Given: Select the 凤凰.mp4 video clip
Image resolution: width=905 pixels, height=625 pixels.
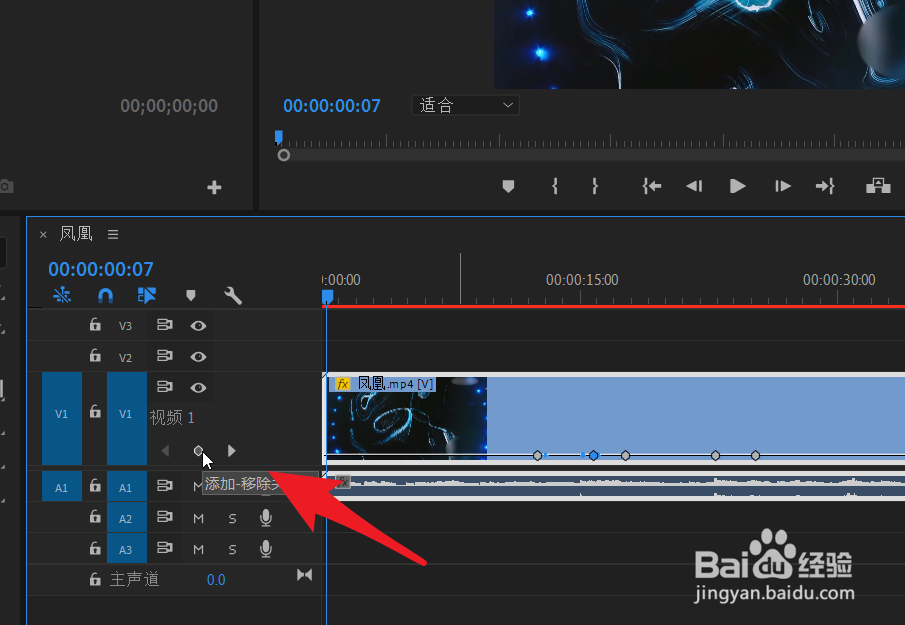Looking at the screenshot, I should coord(615,418).
